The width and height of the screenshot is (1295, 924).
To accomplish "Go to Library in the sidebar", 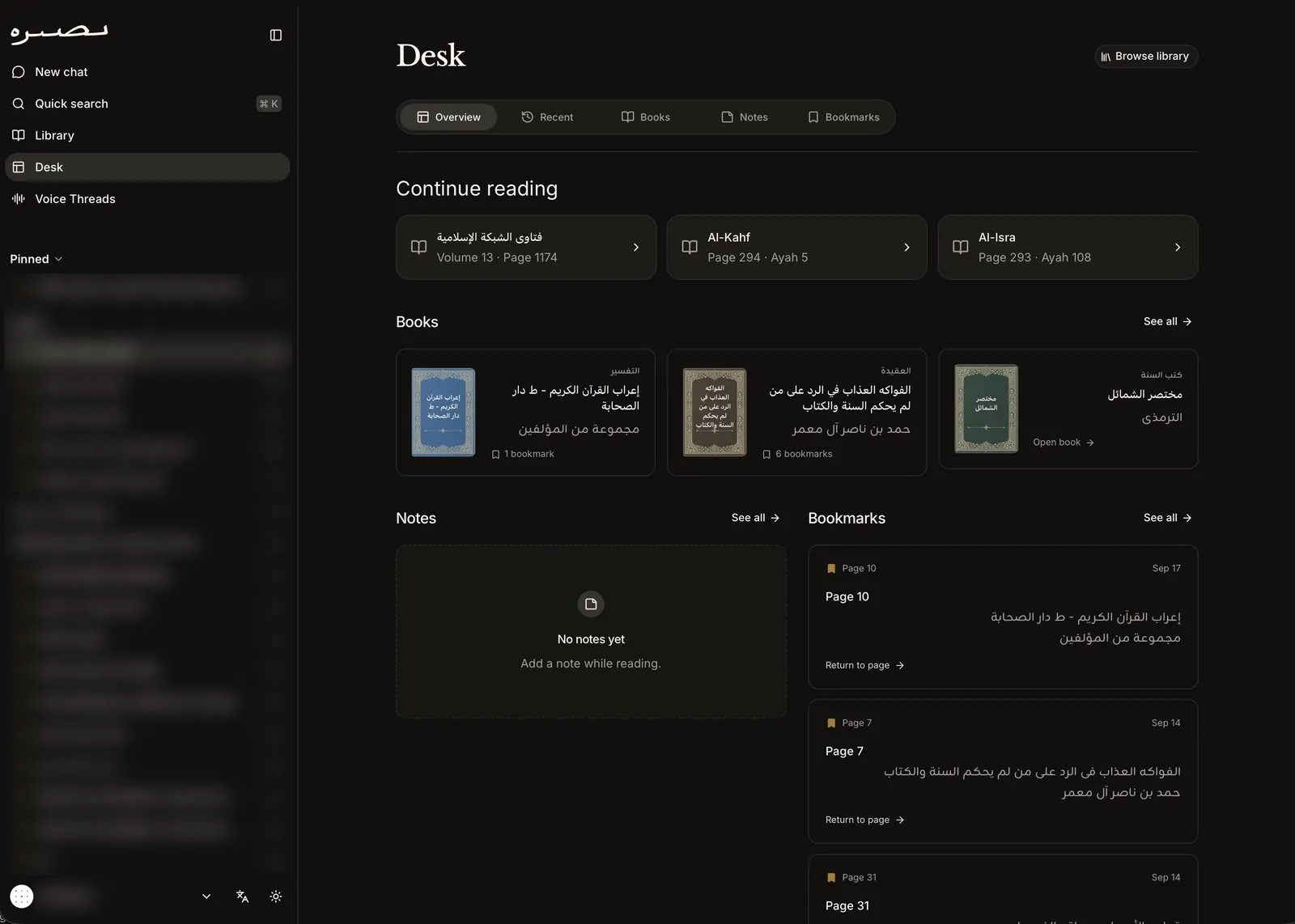I will [x=147, y=135].
